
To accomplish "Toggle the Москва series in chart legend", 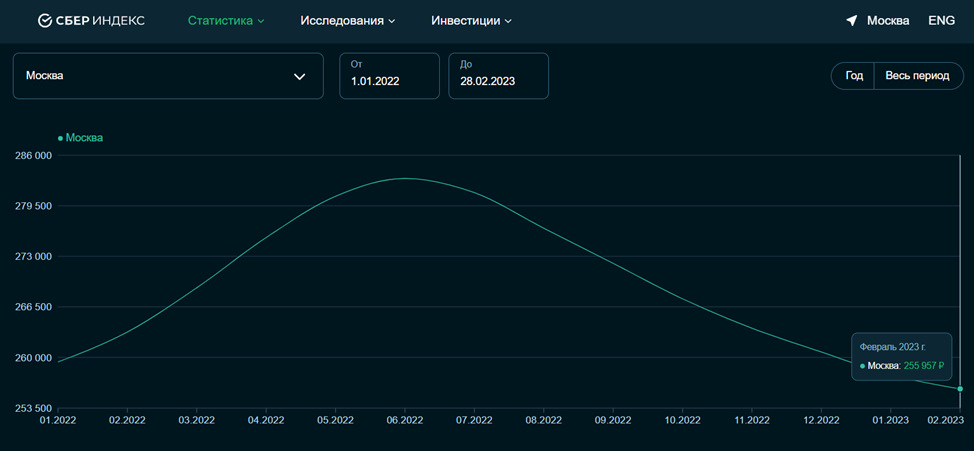I will [81, 138].
